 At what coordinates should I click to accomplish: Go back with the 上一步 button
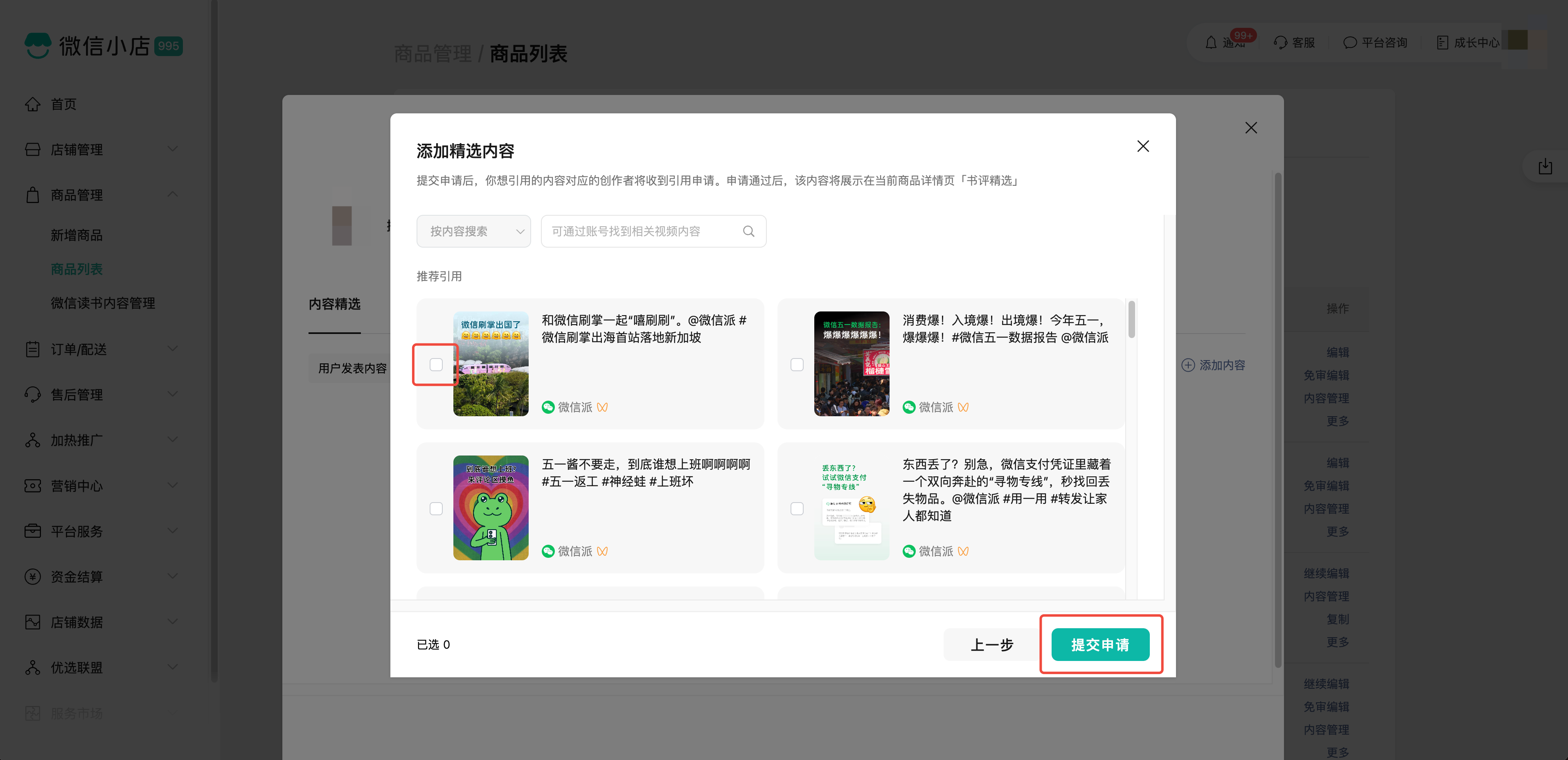tap(992, 645)
